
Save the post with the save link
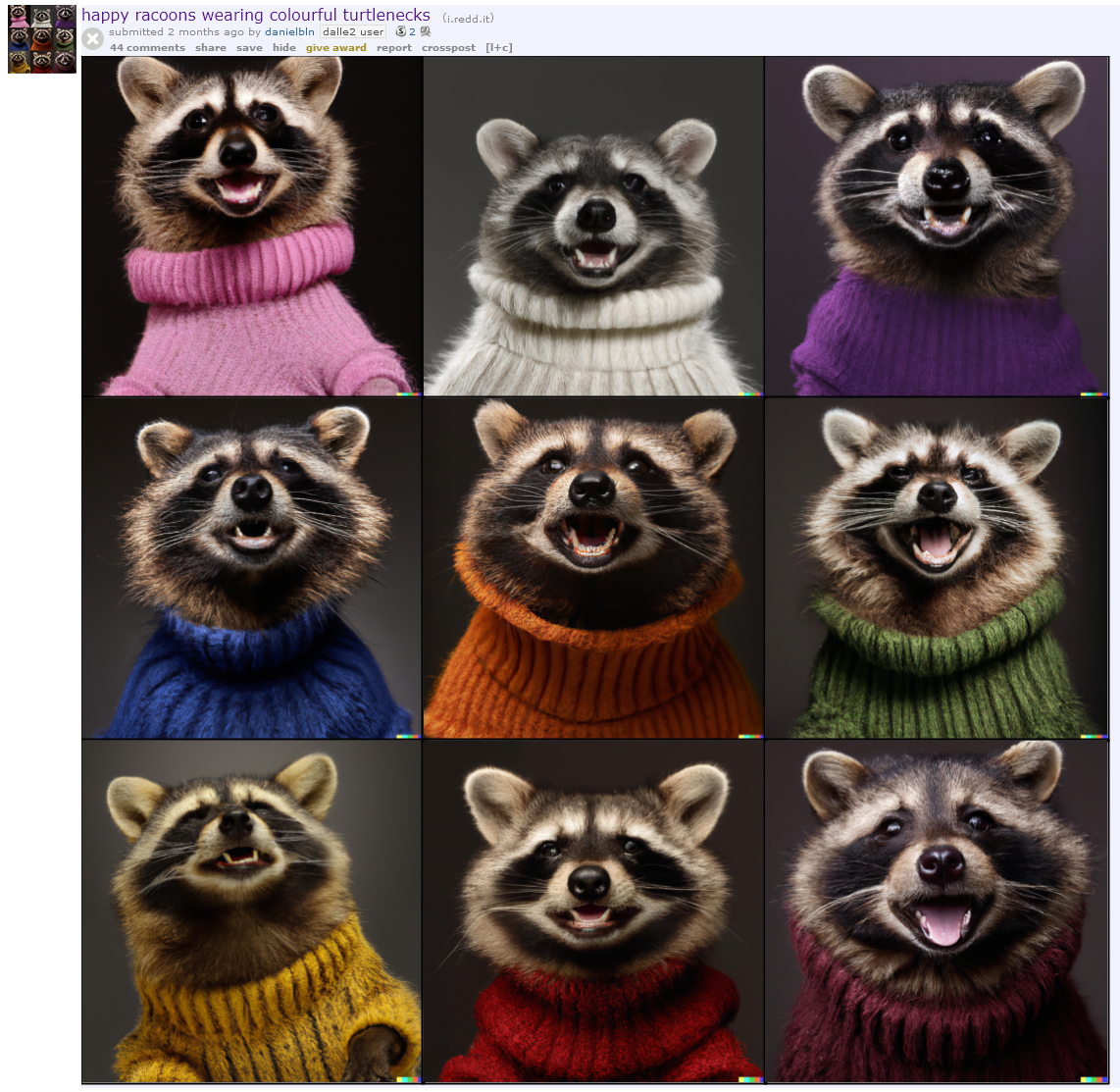[x=249, y=48]
